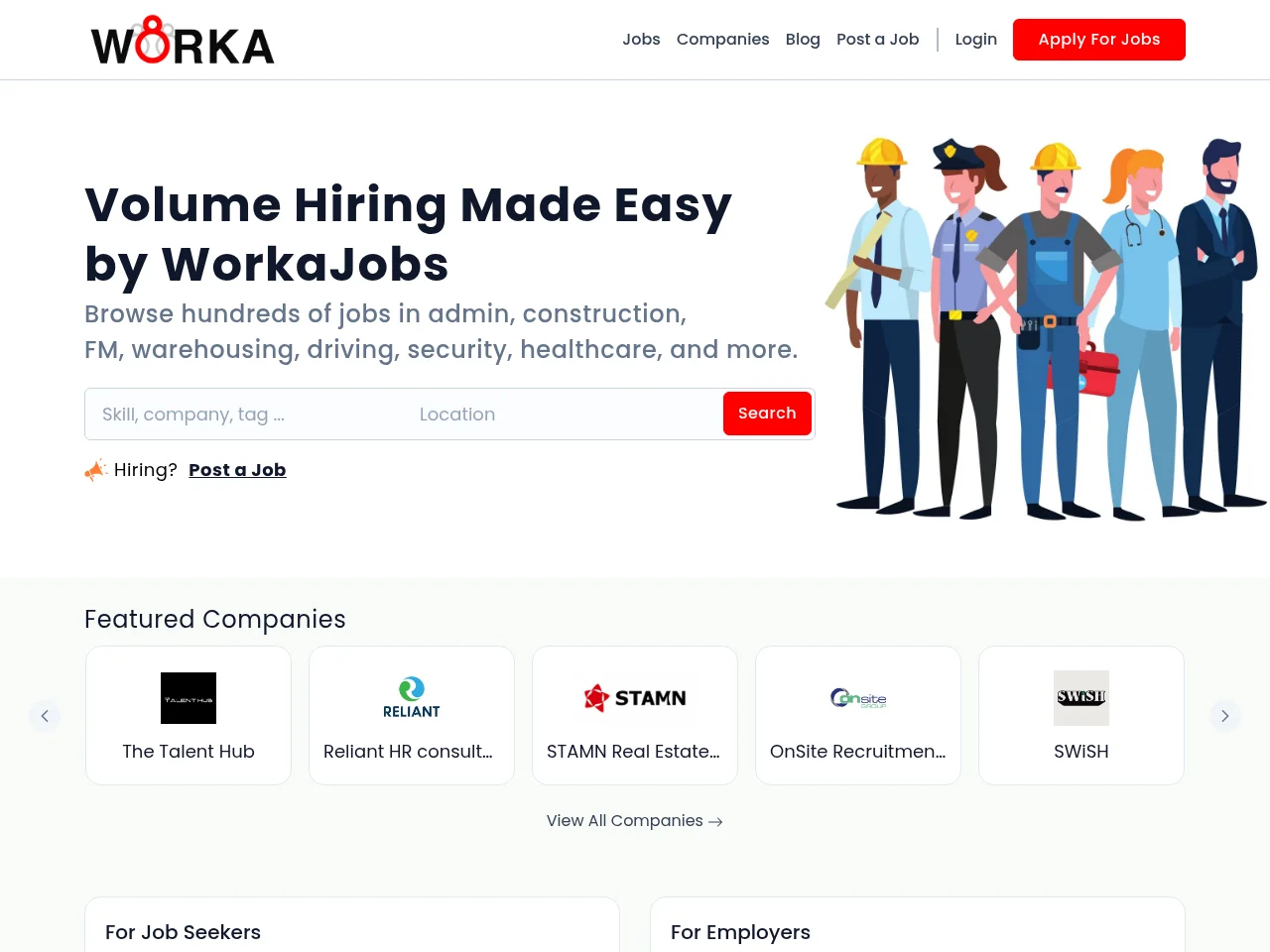Image resolution: width=1270 pixels, height=952 pixels.
Task: Show next featured companies with right arrow
Action: (1225, 716)
